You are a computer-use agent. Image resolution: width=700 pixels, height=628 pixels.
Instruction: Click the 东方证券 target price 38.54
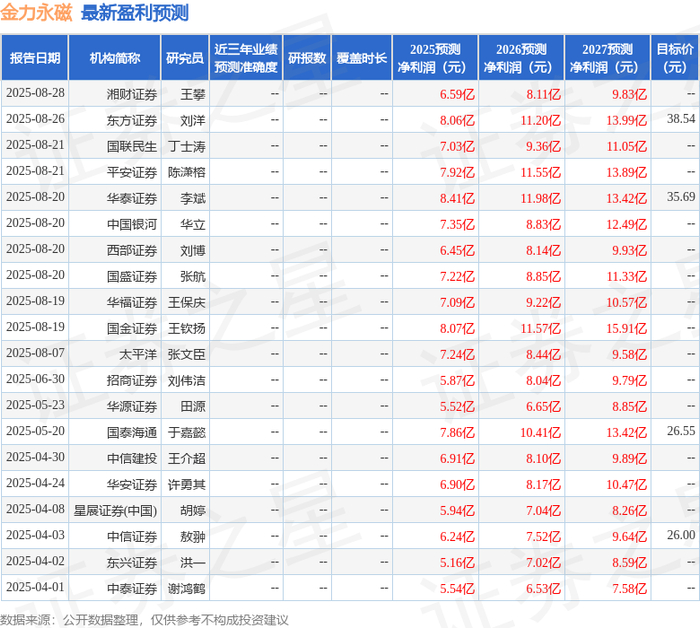[x=681, y=119]
